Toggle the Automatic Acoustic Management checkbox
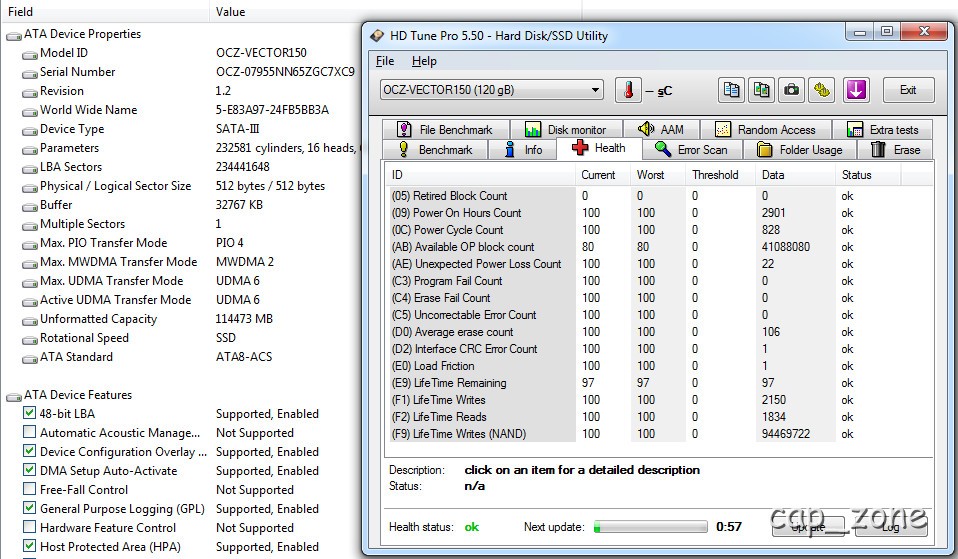Image resolution: width=958 pixels, height=559 pixels. [x=29, y=432]
